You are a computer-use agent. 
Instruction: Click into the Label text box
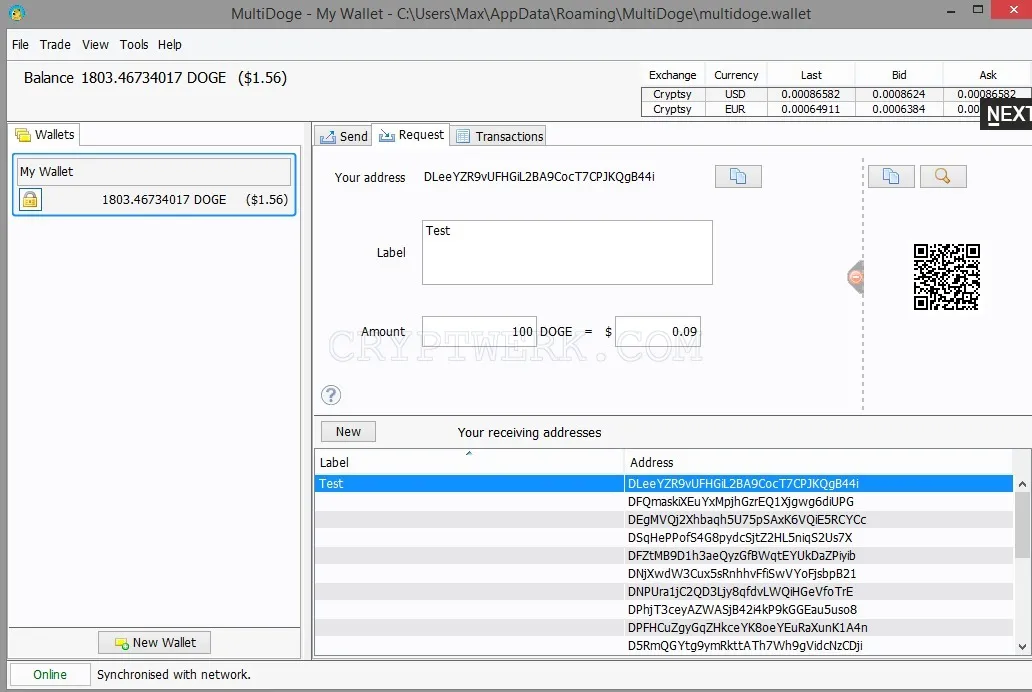coord(567,253)
